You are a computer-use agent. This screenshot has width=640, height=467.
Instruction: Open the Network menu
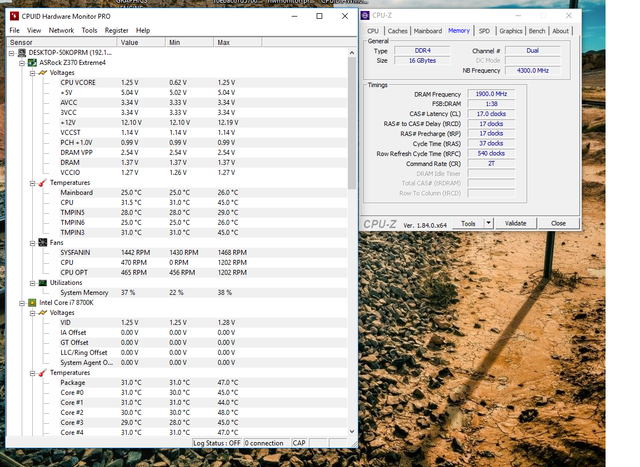click(61, 30)
